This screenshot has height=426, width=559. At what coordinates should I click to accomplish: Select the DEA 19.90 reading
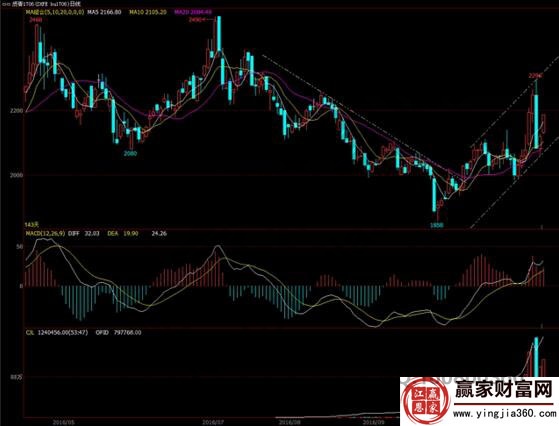[x=123, y=233]
